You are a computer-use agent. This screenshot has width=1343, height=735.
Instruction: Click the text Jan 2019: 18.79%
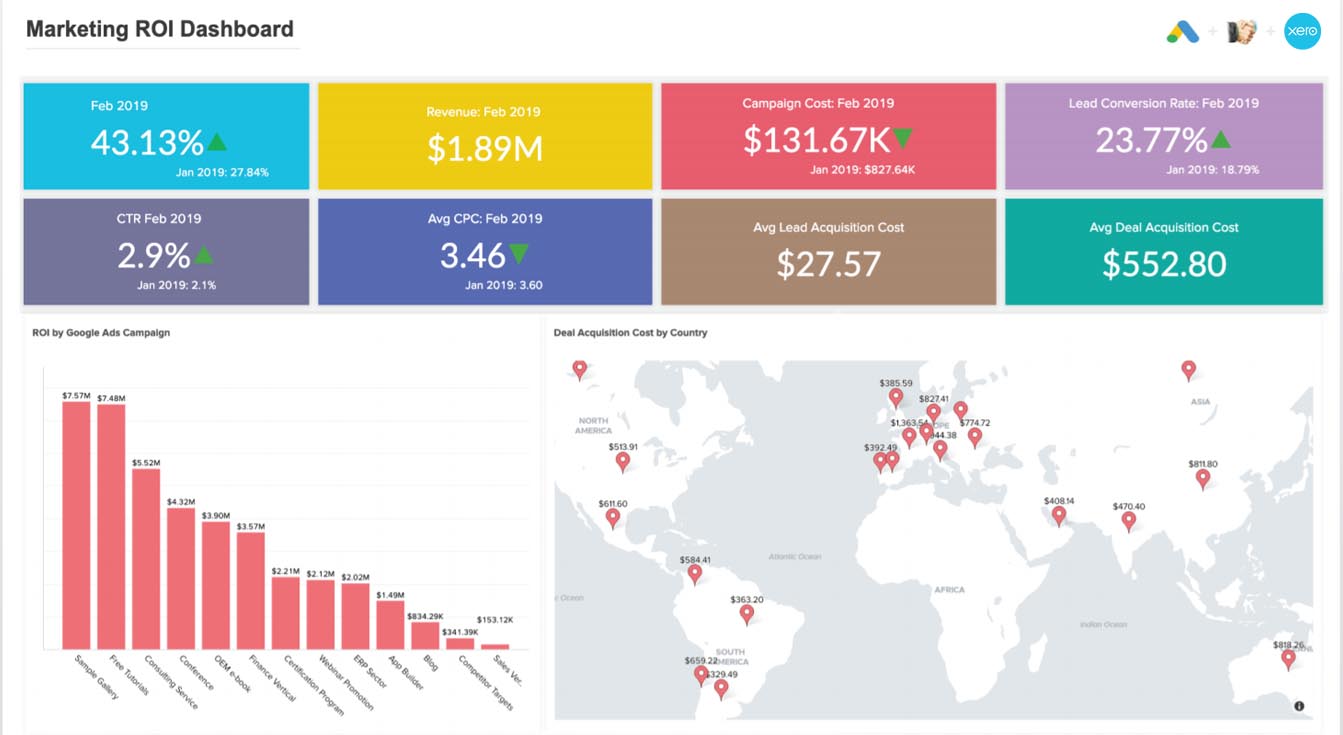(x=1212, y=170)
